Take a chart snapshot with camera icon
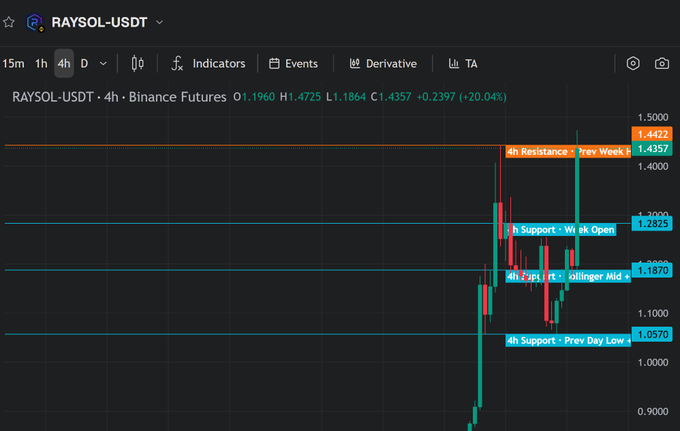Image resolution: width=680 pixels, height=431 pixels. [x=662, y=63]
